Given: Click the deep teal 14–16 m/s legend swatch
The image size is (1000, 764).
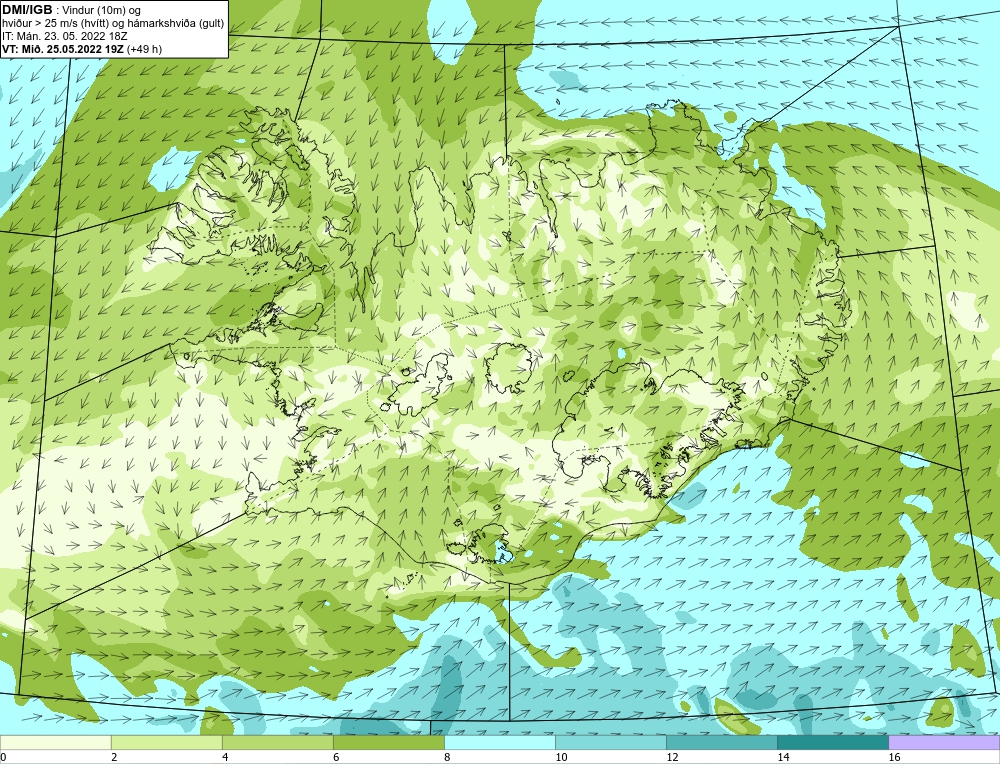Looking at the screenshot, I should (832, 742).
